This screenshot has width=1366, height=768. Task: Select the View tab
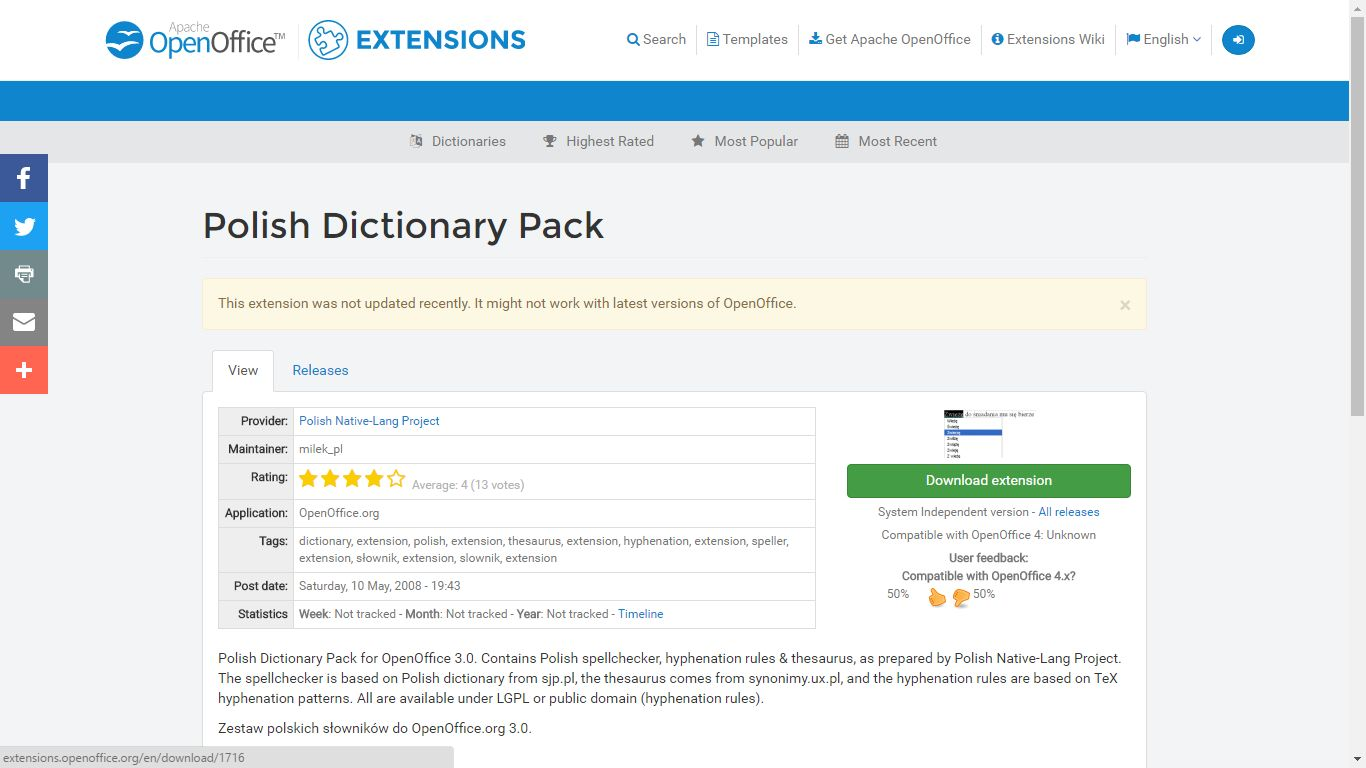pyautogui.click(x=243, y=370)
